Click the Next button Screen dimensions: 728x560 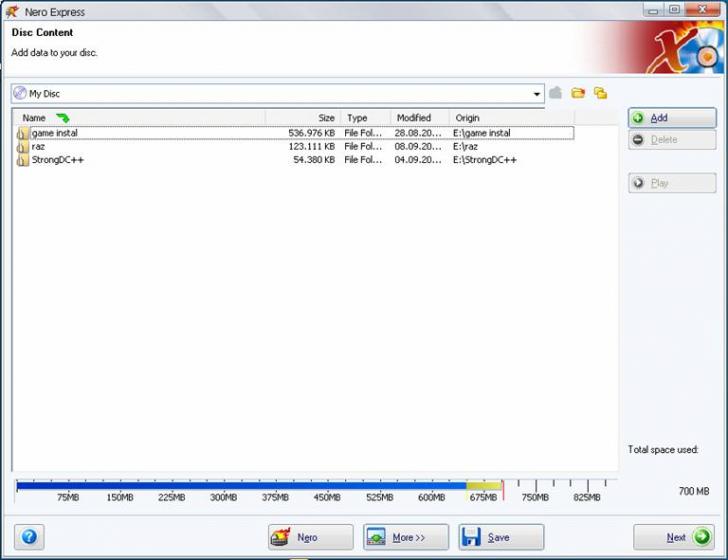point(676,537)
